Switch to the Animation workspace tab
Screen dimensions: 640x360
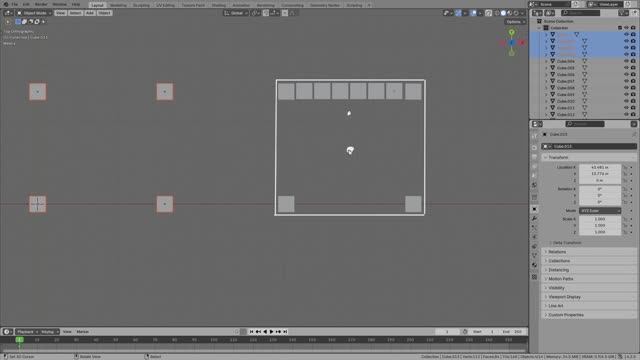pyautogui.click(x=241, y=5)
